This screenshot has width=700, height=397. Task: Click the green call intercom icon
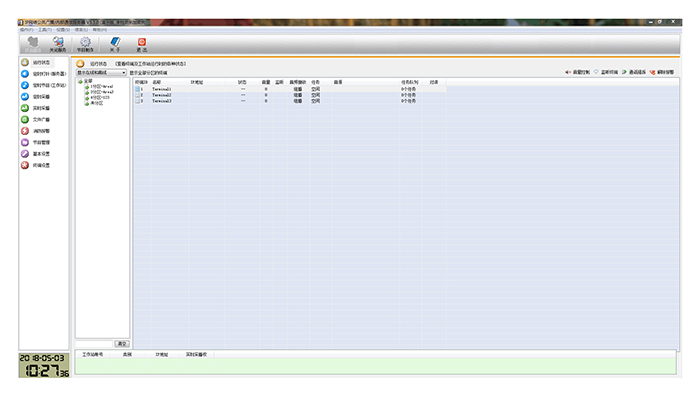coord(624,72)
